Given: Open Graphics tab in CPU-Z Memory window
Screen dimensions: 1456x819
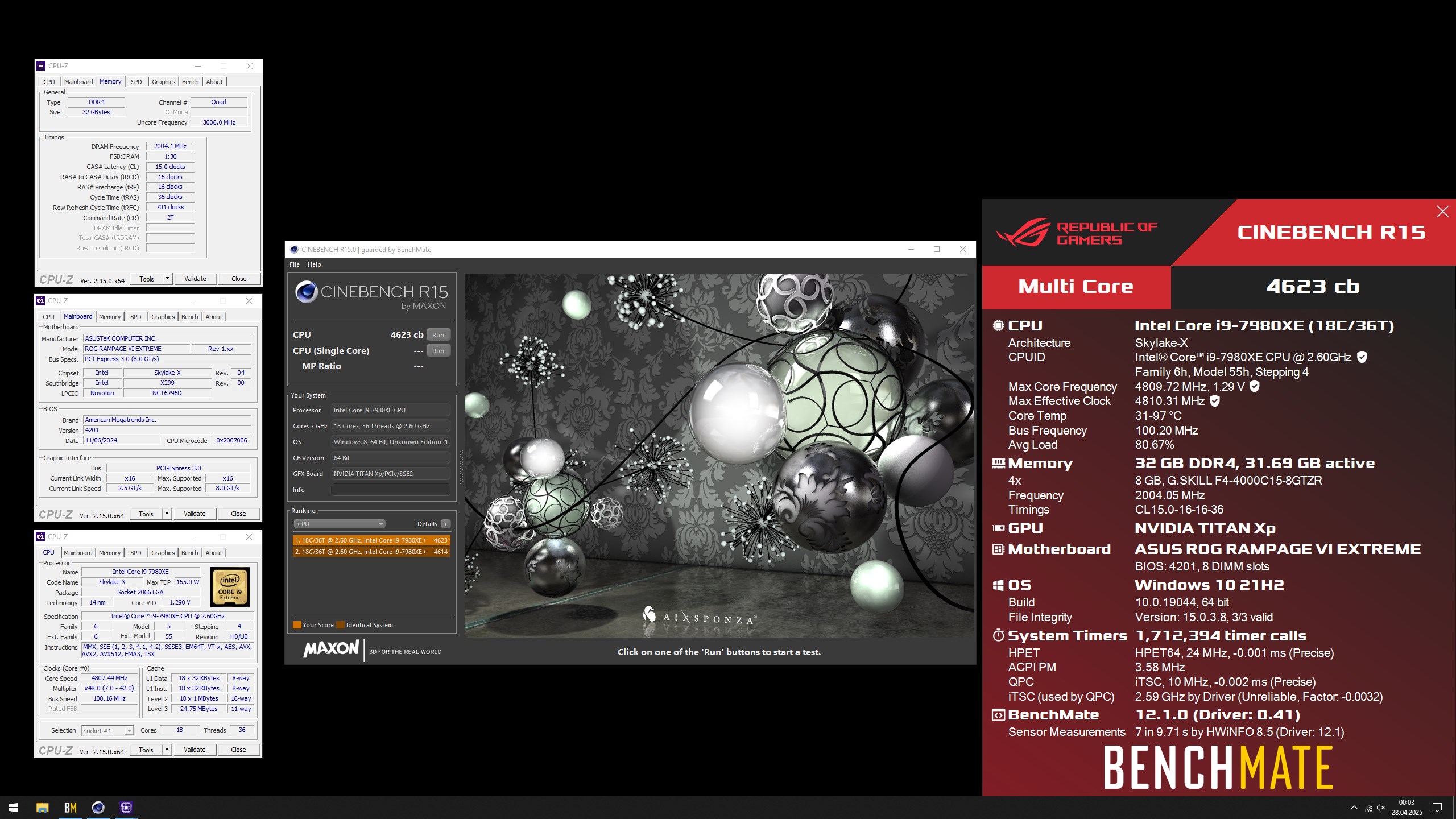Looking at the screenshot, I should pyautogui.click(x=164, y=82).
